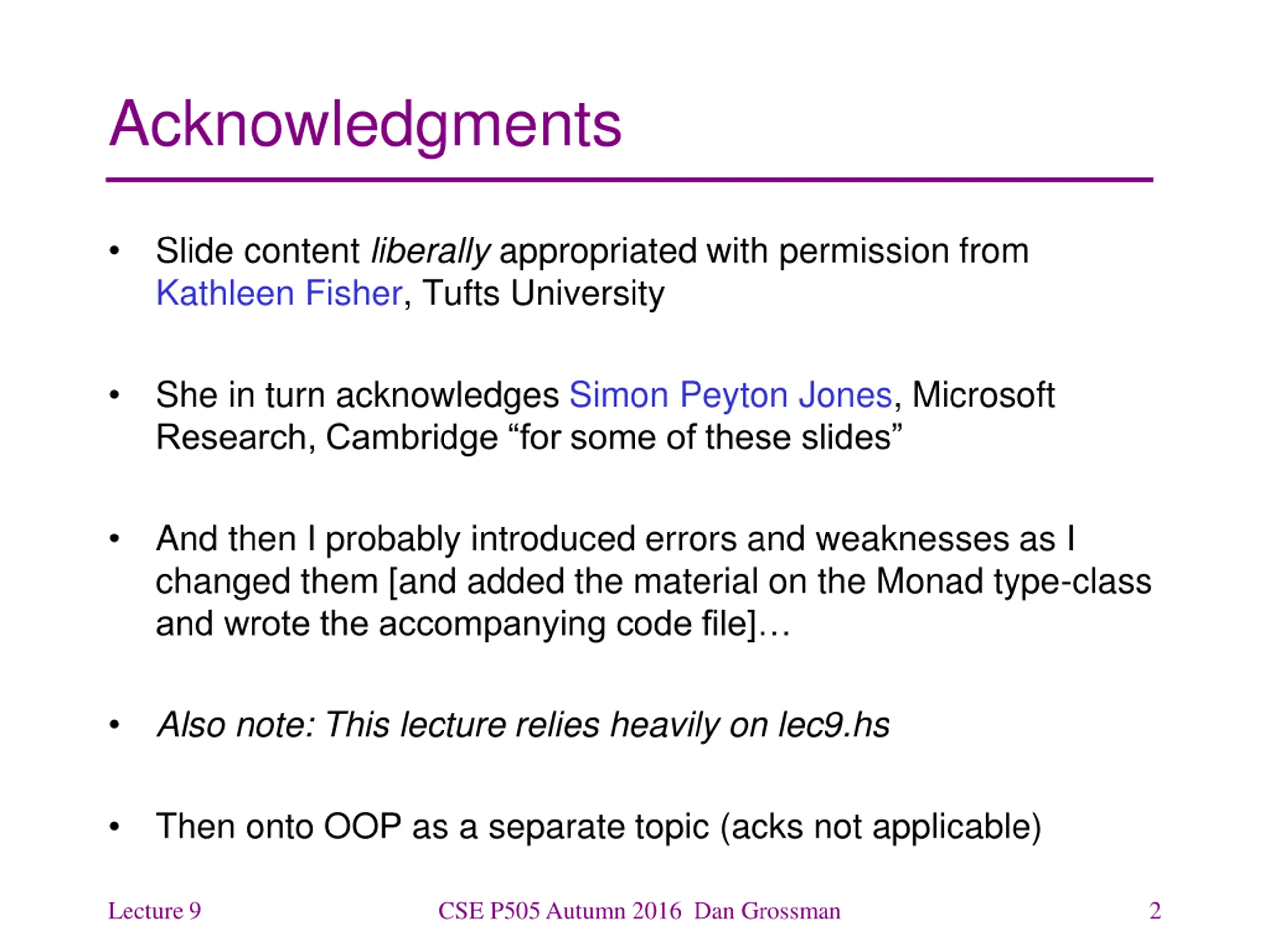
Task: Click the italic word liberally
Action: tap(431, 252)
